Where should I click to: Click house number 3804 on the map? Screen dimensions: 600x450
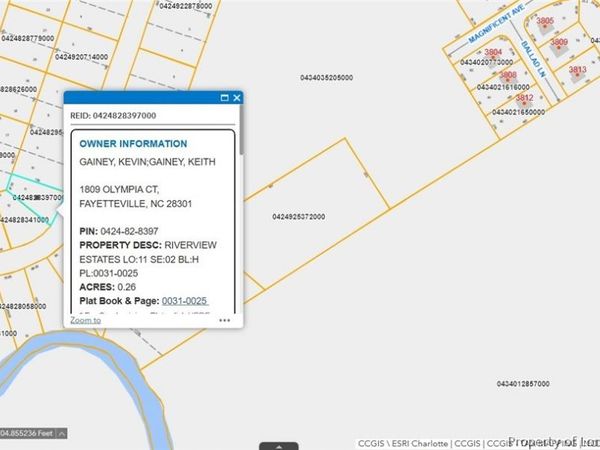pos(492,52)
